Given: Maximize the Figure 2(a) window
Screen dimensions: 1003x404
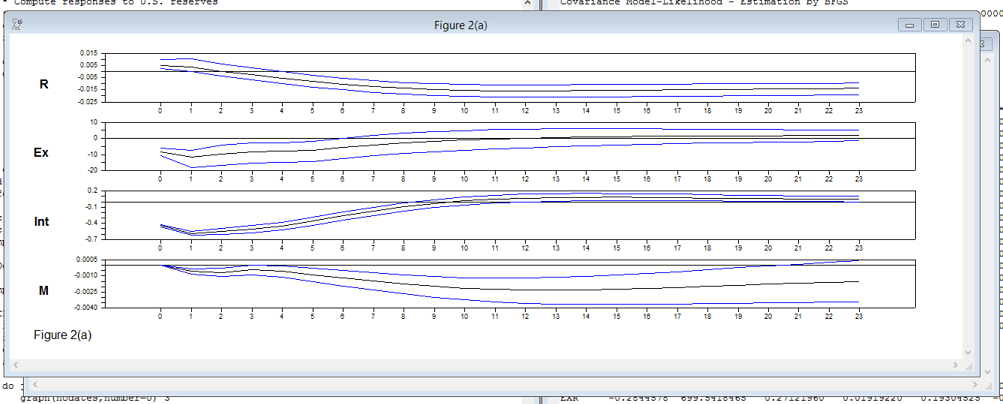Looking at the screenshot, I should (x=935, y=25).
